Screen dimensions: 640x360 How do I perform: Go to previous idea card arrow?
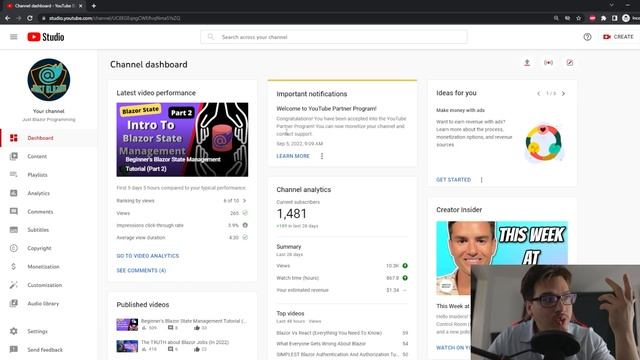click(539, 93)
